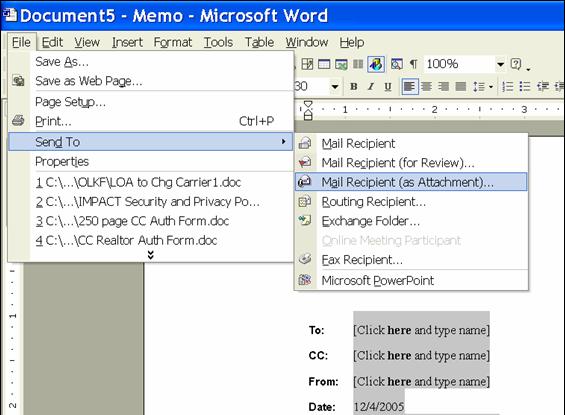Toggle Bold formatting
Screen dimensions: 565x415
point(353,86)
